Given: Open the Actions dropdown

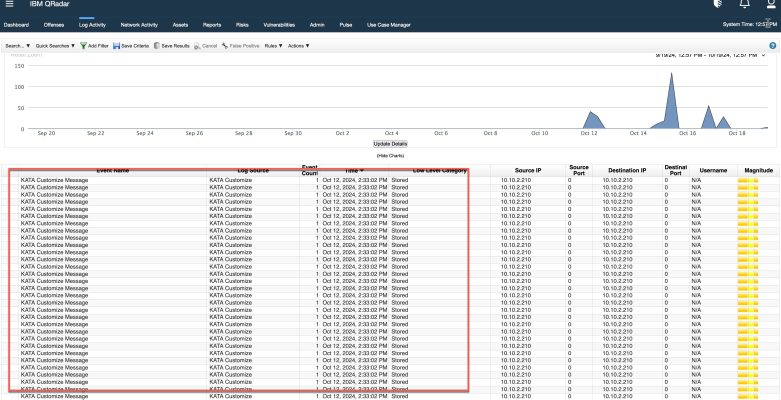Looking at the screenshot, I should tap(299, 46).
